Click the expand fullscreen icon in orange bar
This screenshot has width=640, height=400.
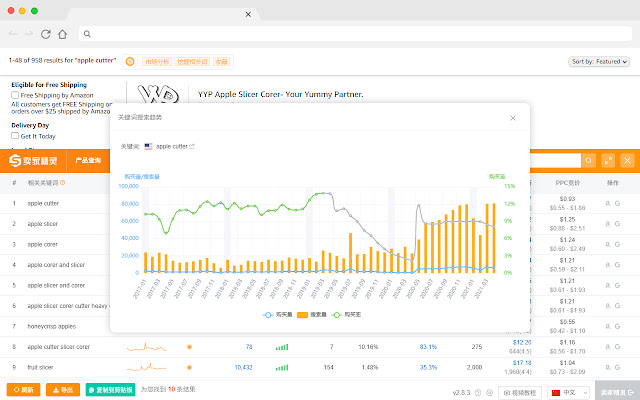607,161
